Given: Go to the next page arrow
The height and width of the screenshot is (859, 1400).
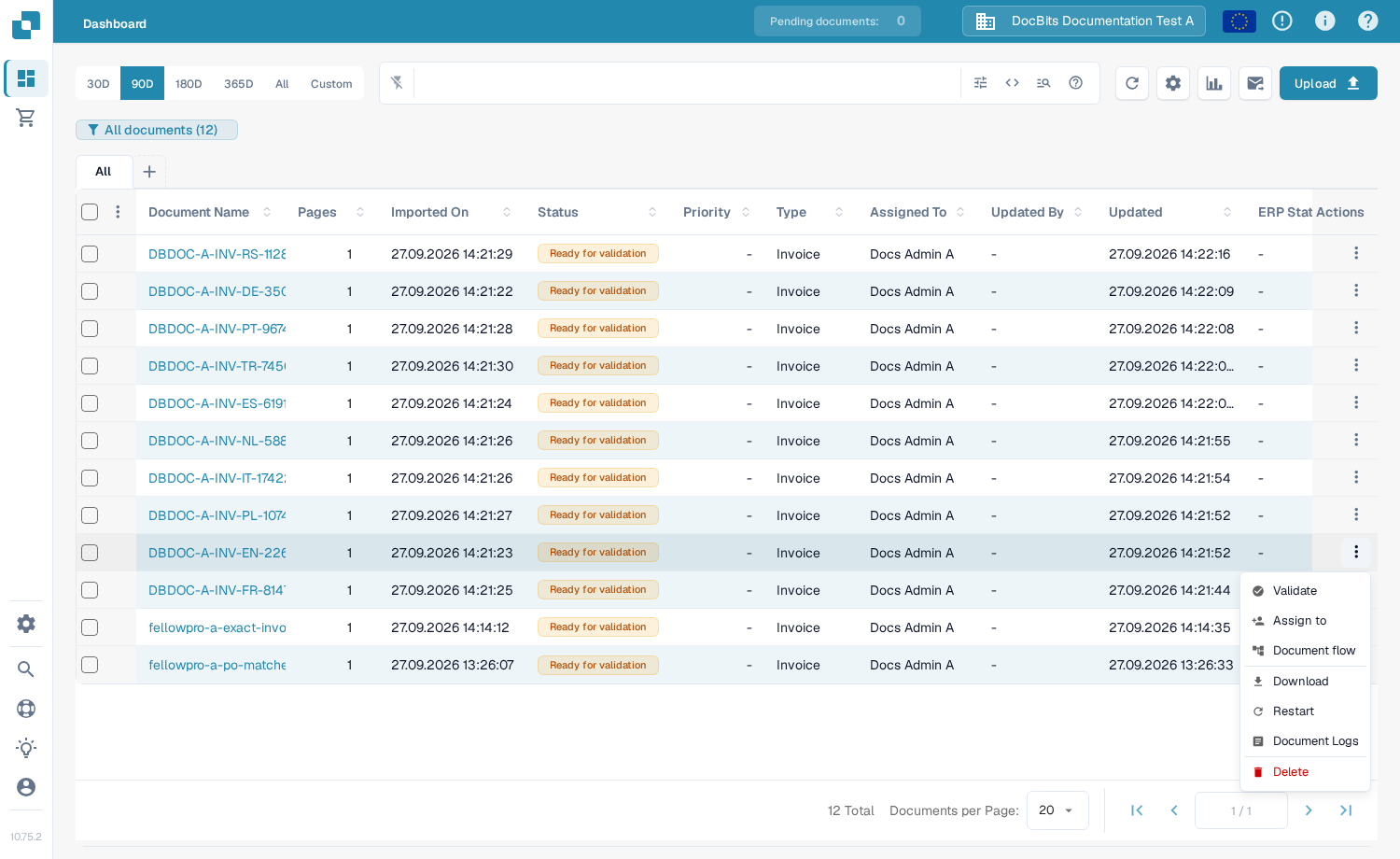Looking at the screenshot, I should click(1309, 810).
